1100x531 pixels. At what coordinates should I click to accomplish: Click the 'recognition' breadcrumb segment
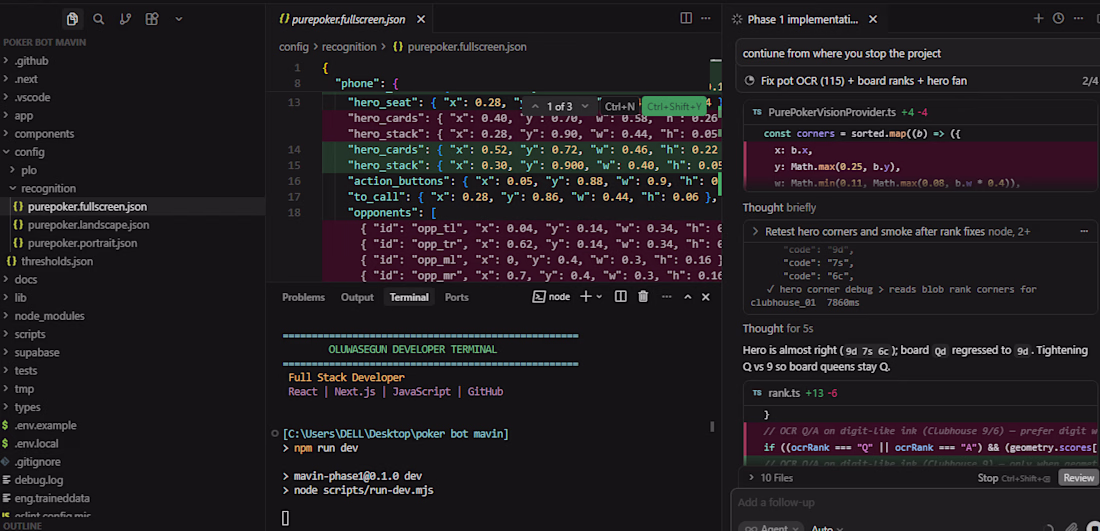(x=349, y=47)
